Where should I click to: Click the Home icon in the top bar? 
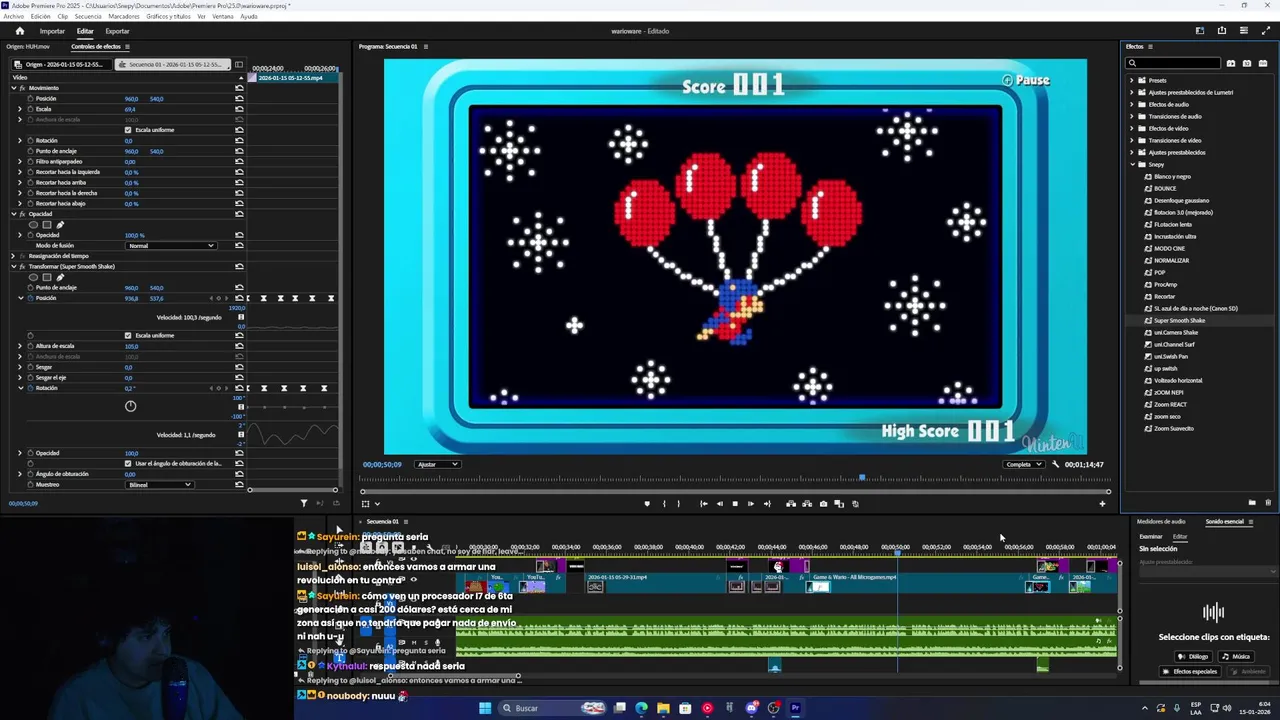pyautogui.click(x=19, y=31)
